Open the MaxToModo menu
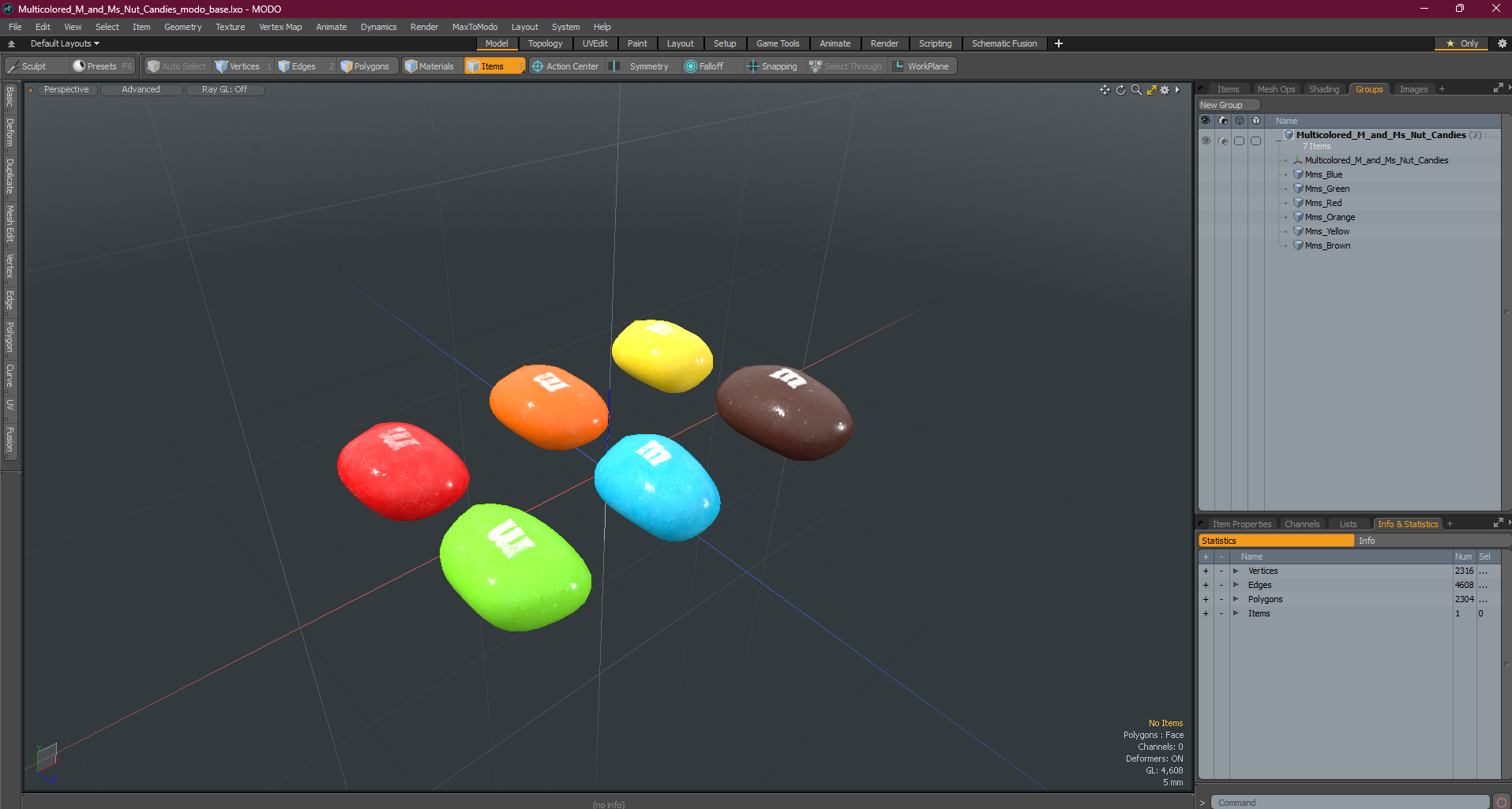The height and width of the screenshot is (809, 1512). pyautogui.click(x=475, y=27)
